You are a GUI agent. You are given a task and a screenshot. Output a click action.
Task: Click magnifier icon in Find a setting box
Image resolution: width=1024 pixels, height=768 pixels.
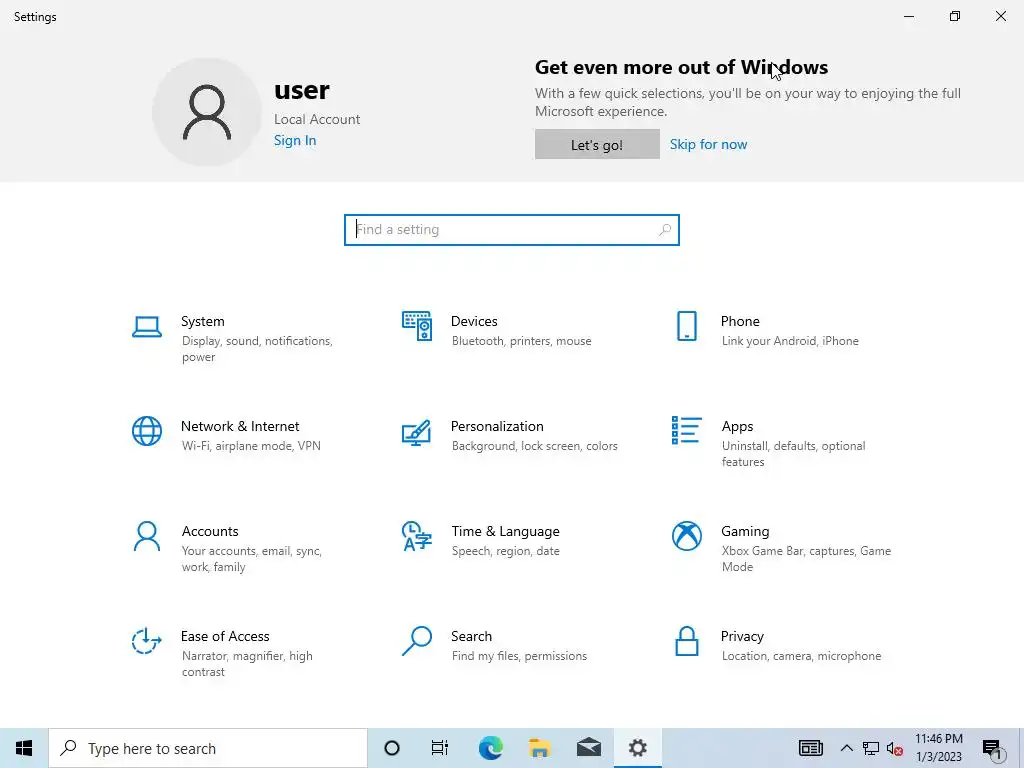[665, 230]
